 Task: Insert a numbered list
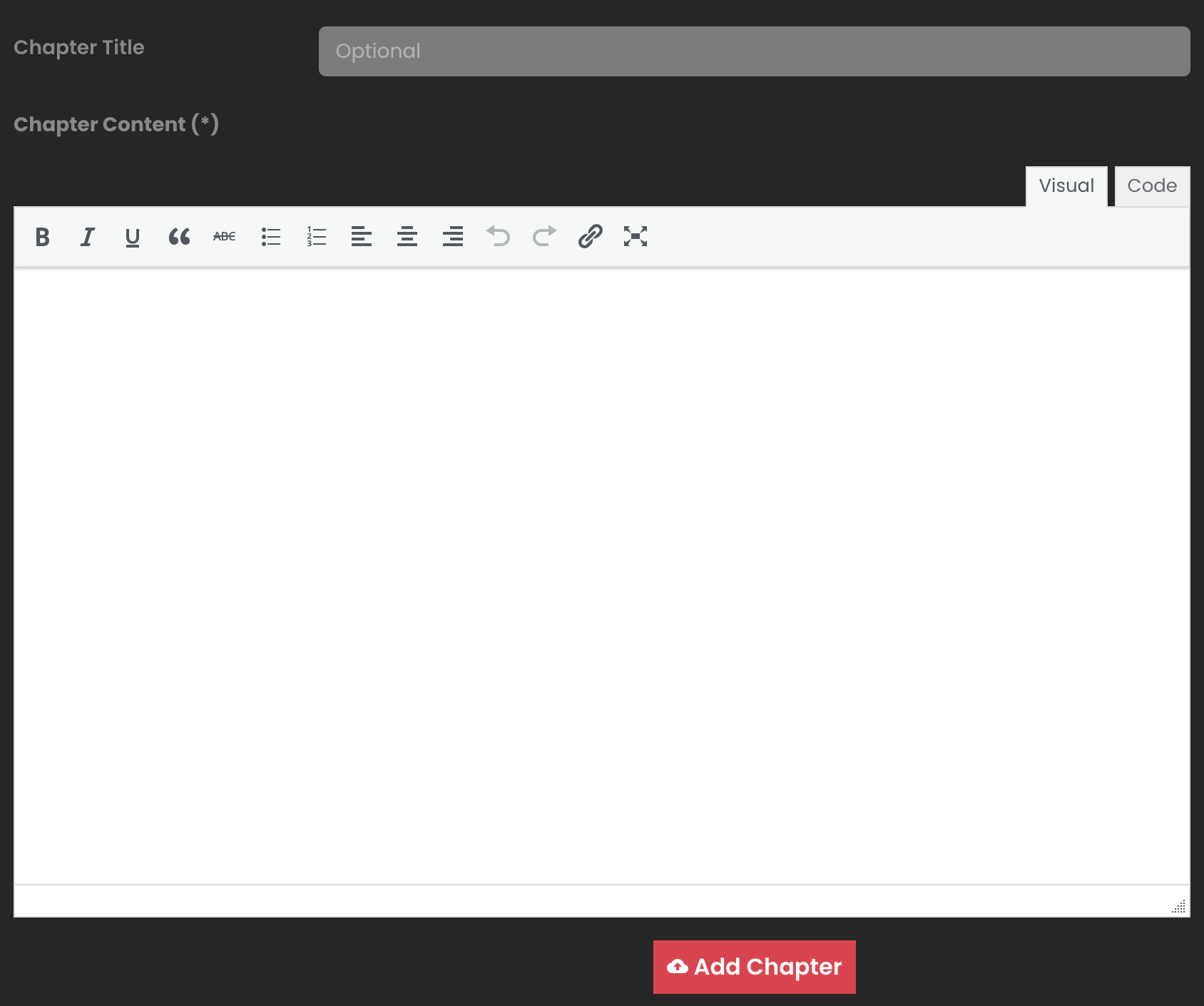click(x=316, y=236)
